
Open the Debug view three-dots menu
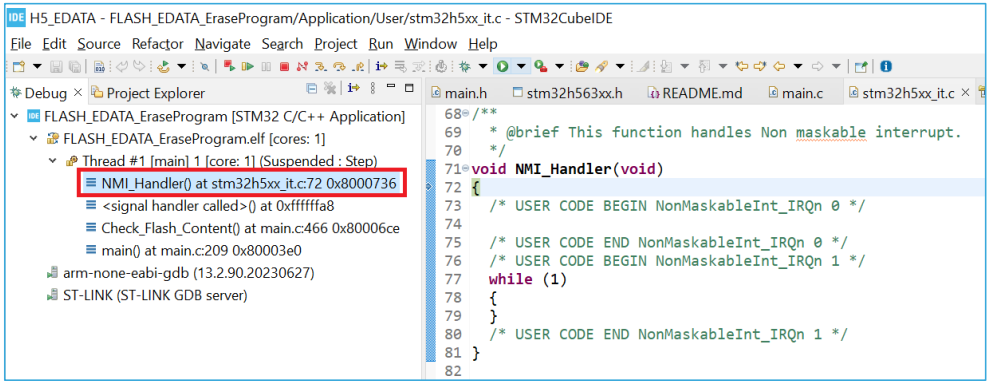[x=372, y=89]
